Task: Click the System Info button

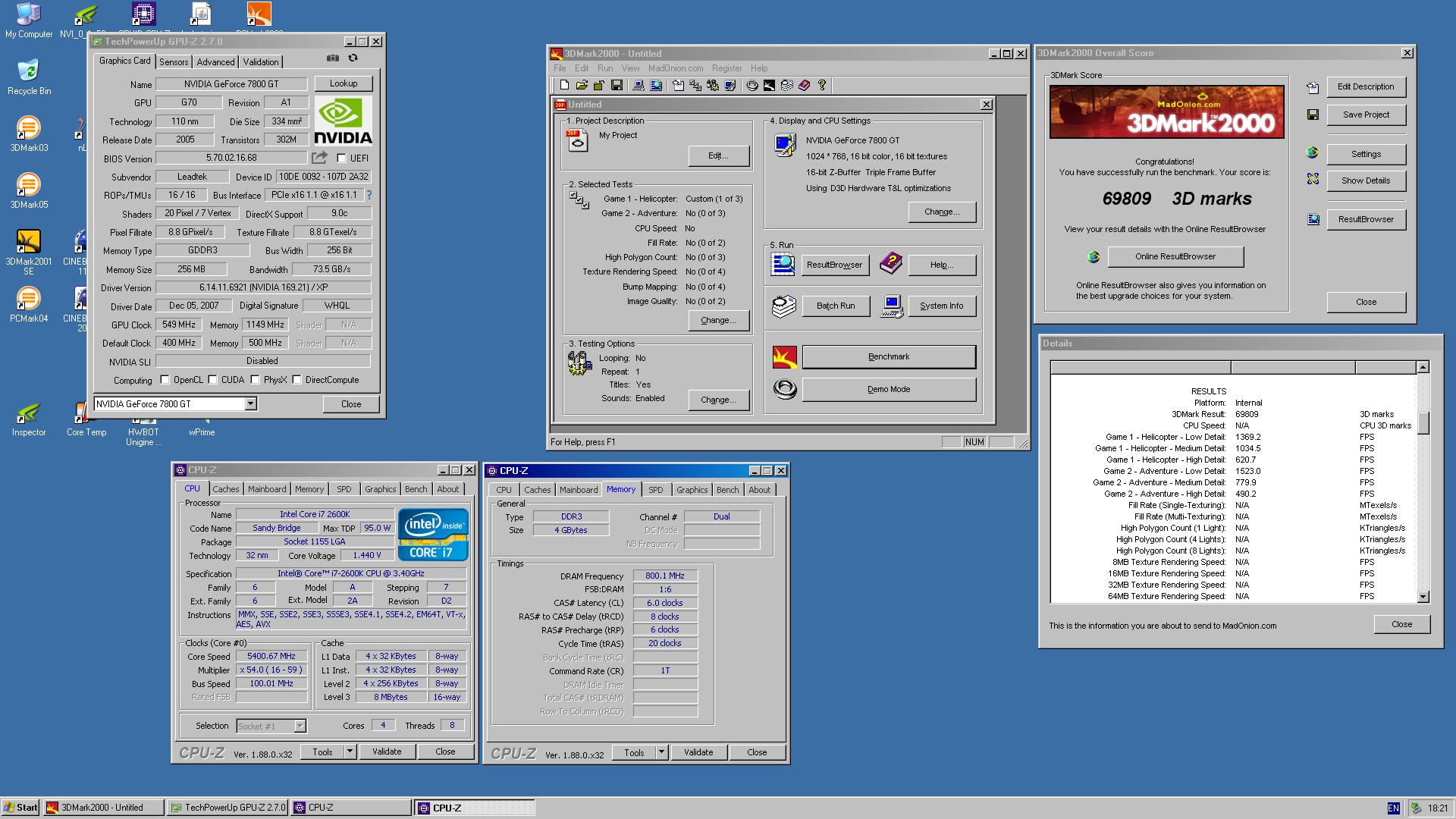Action: (942, 306)
